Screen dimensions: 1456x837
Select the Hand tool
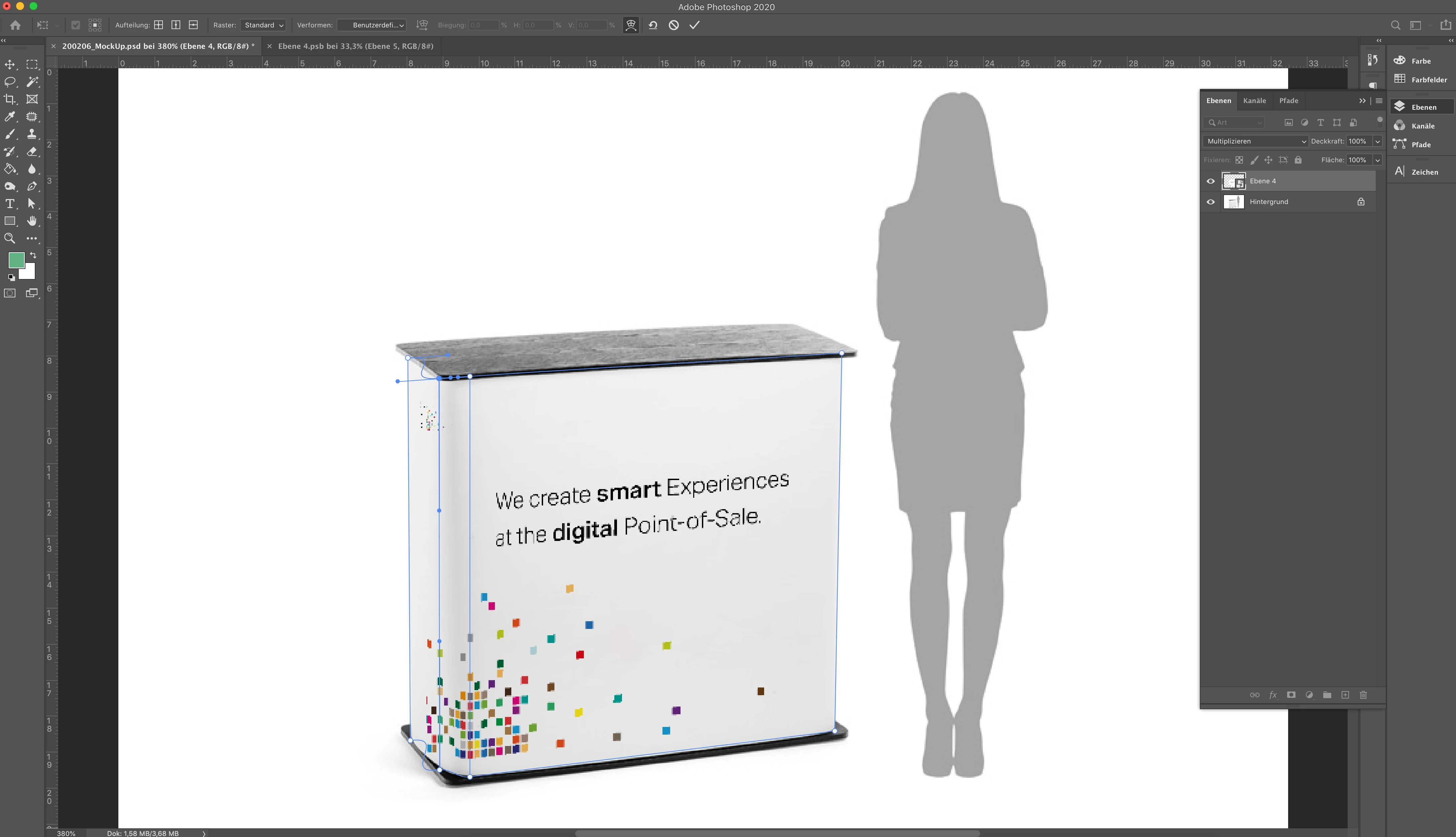pyautogui.click(x=32, y=221)
